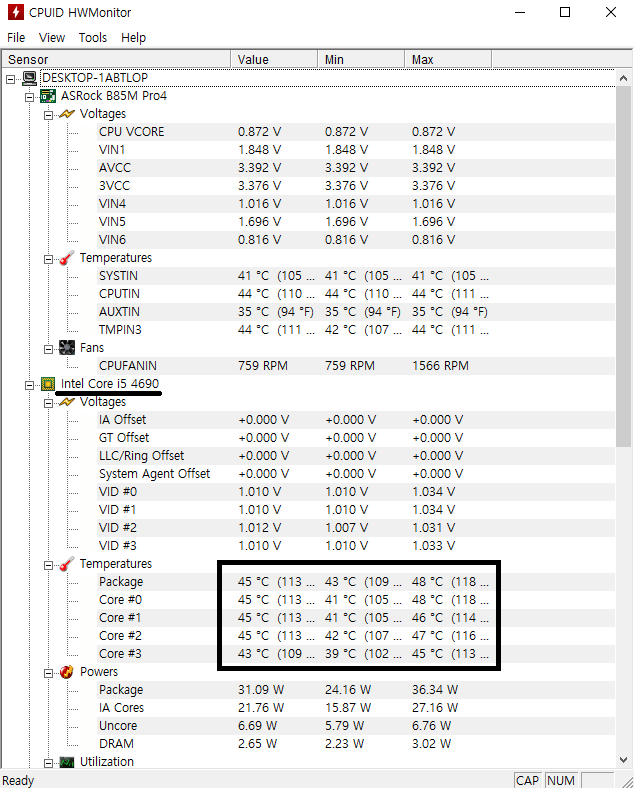Click the vertical scrollbar thumb
Image resolution: width=634 pixels, height=788 pixels.
coord(623,266)
